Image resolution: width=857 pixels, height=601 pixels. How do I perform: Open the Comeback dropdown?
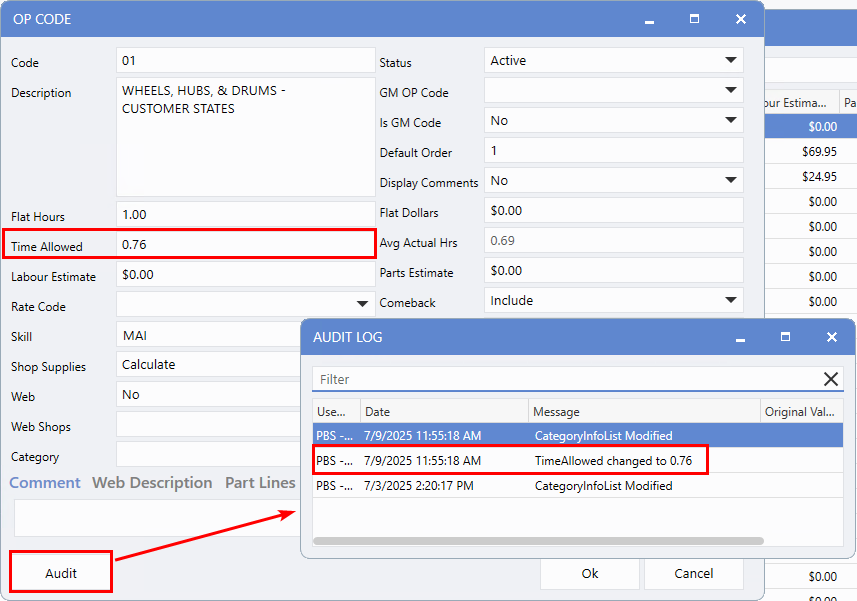[x=731, y=301]
